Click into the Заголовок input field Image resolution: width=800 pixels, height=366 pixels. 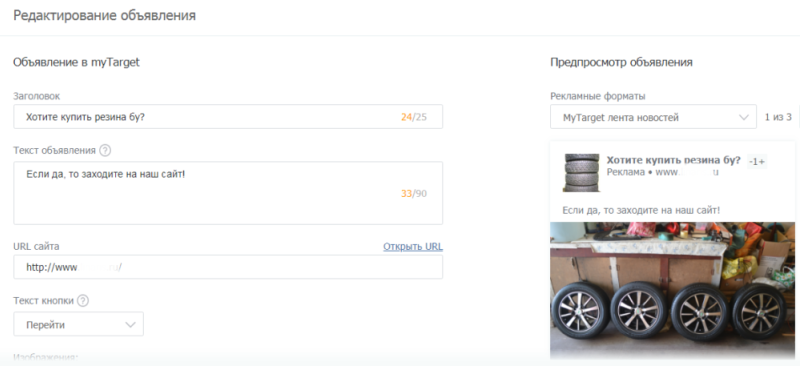pos(228,117)
